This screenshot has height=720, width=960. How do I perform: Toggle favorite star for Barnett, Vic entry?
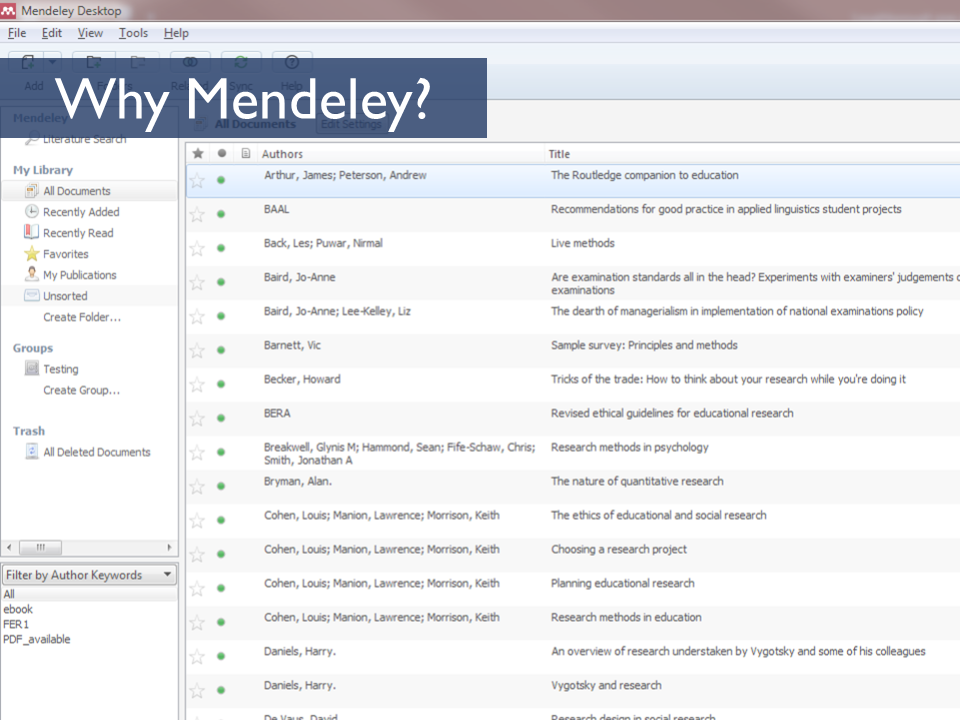198,351
